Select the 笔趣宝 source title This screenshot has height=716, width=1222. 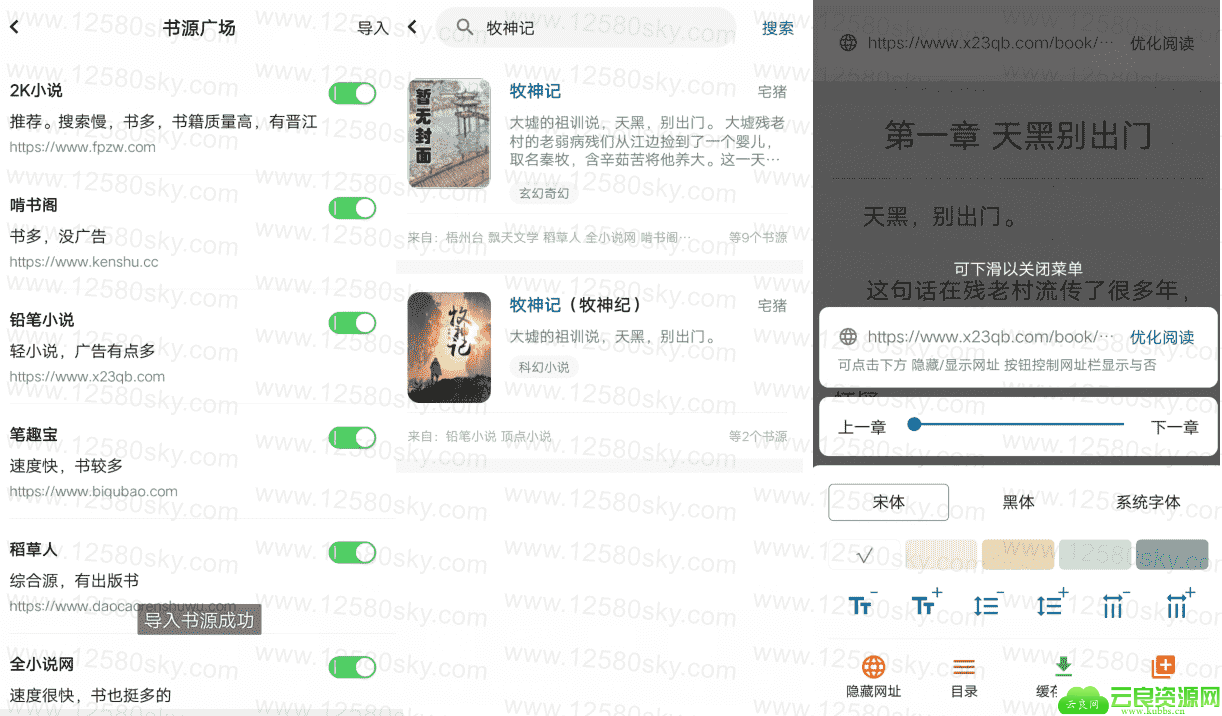[x=34, y=435]
